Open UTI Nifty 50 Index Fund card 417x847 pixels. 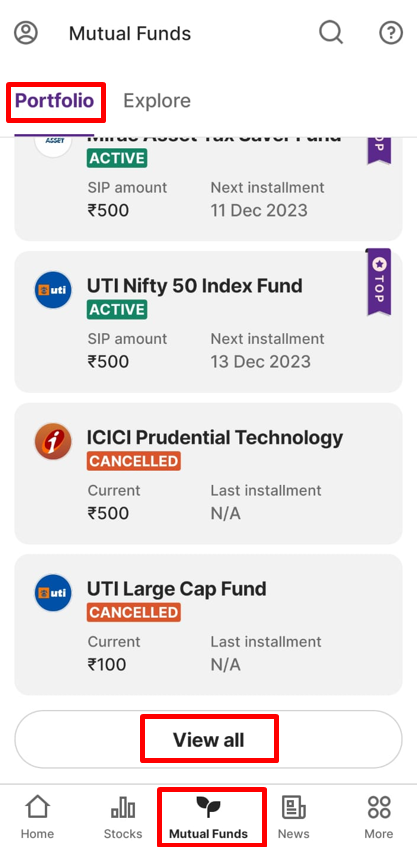(208, 321)
